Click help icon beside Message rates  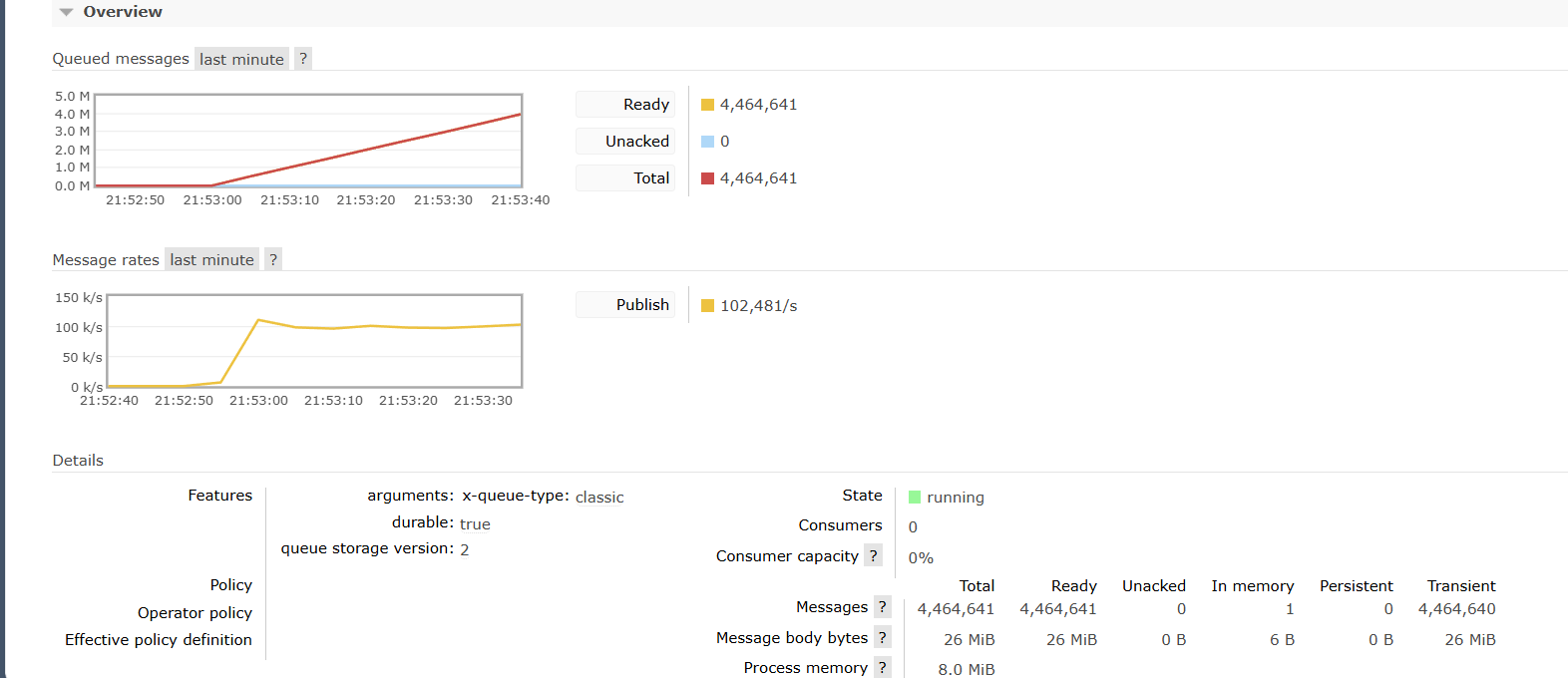pos(273,260)
